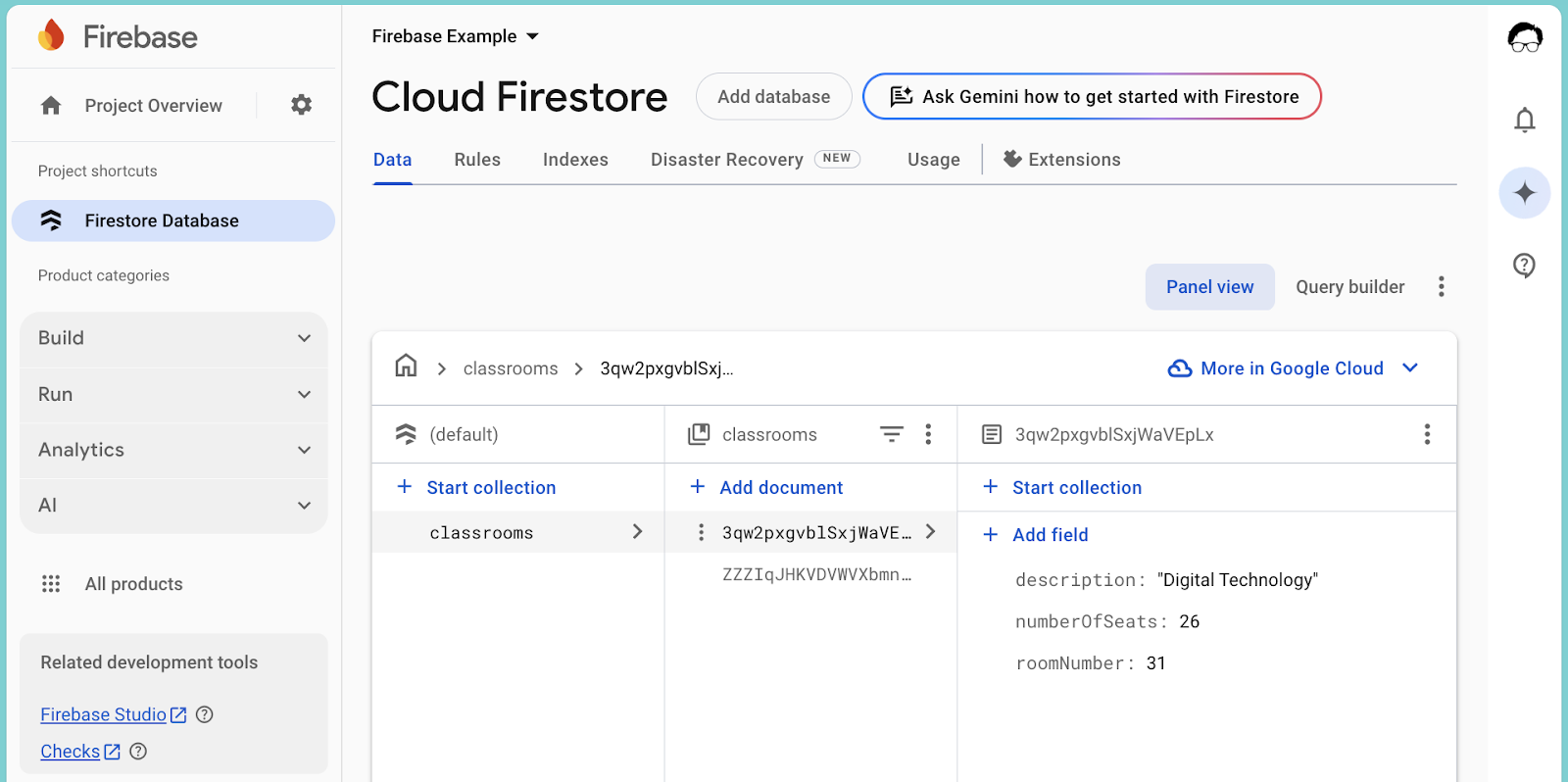The image size is (1568, 782).
Task: Switch to the Rules tab
Action: (x=477, y=160)
